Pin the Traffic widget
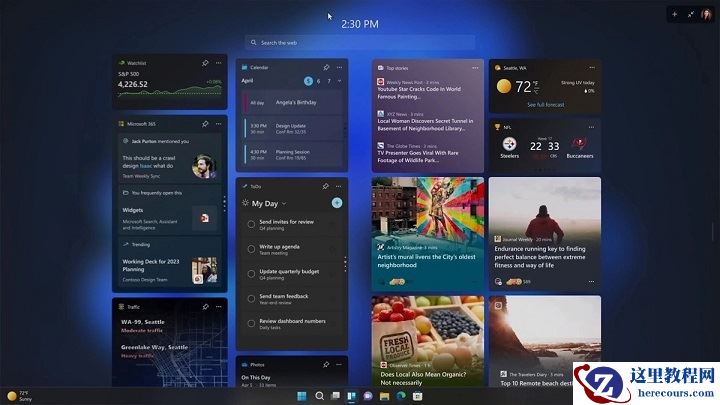The width and height of the screenshot is (720, 405). click(205, 306)
